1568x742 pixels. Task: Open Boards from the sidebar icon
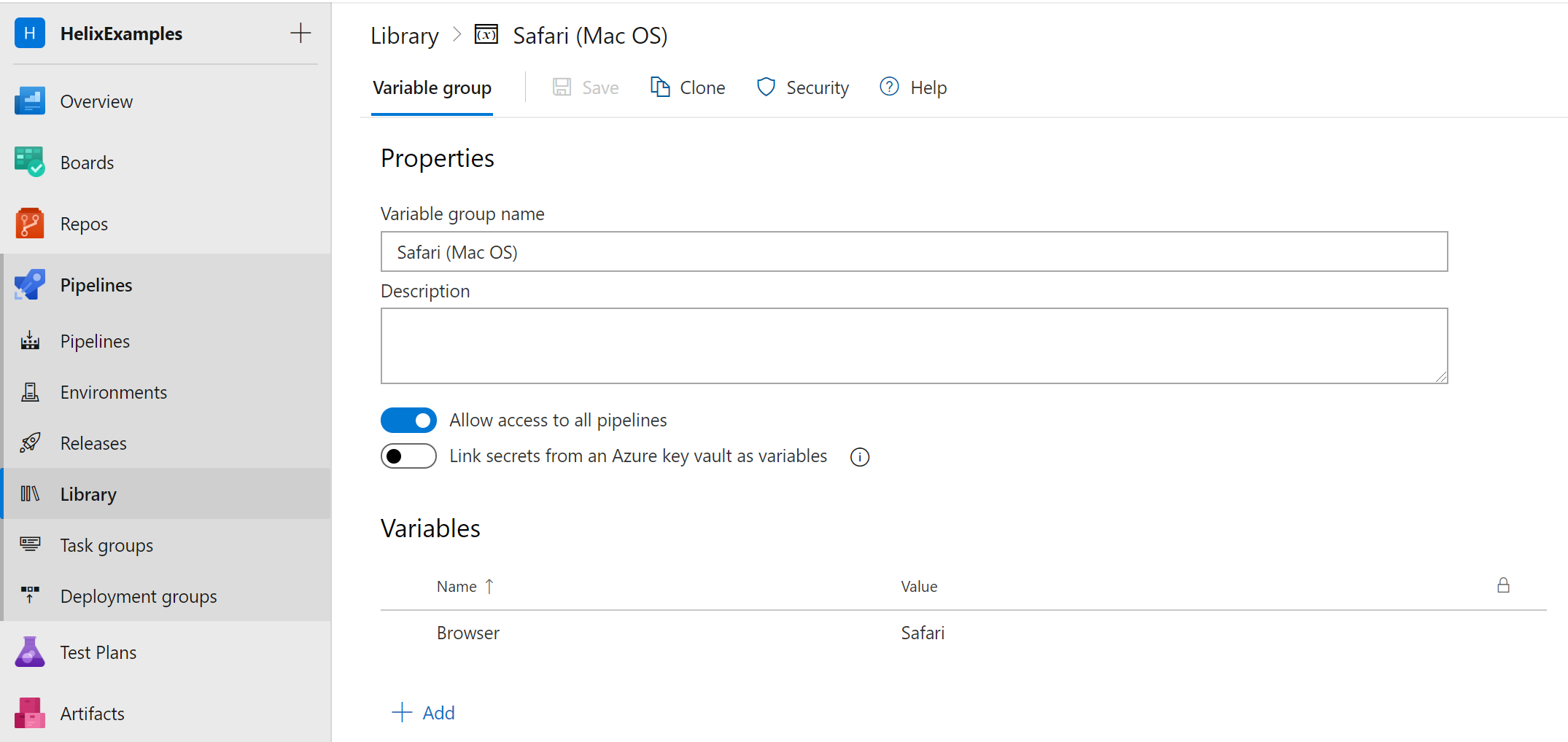pos(29,162)
